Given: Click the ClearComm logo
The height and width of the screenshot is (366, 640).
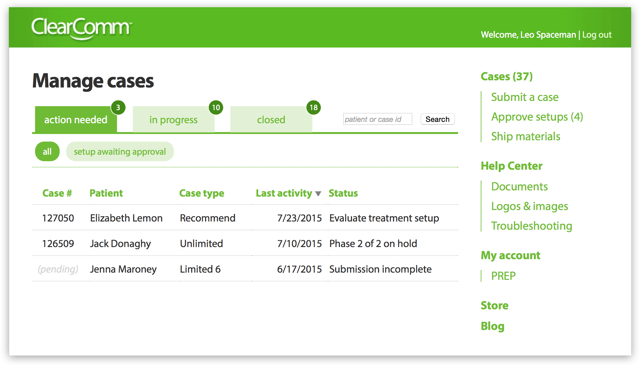Looking at the screenshot, I should click(x=81, y=28).
